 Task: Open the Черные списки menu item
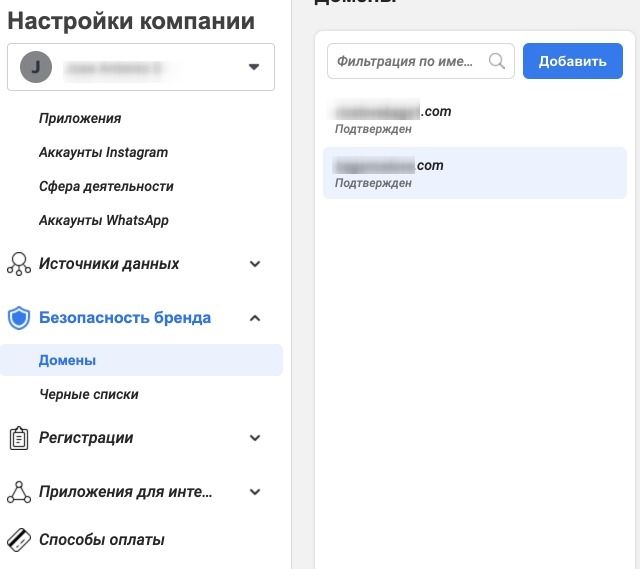tap(88, 394)
